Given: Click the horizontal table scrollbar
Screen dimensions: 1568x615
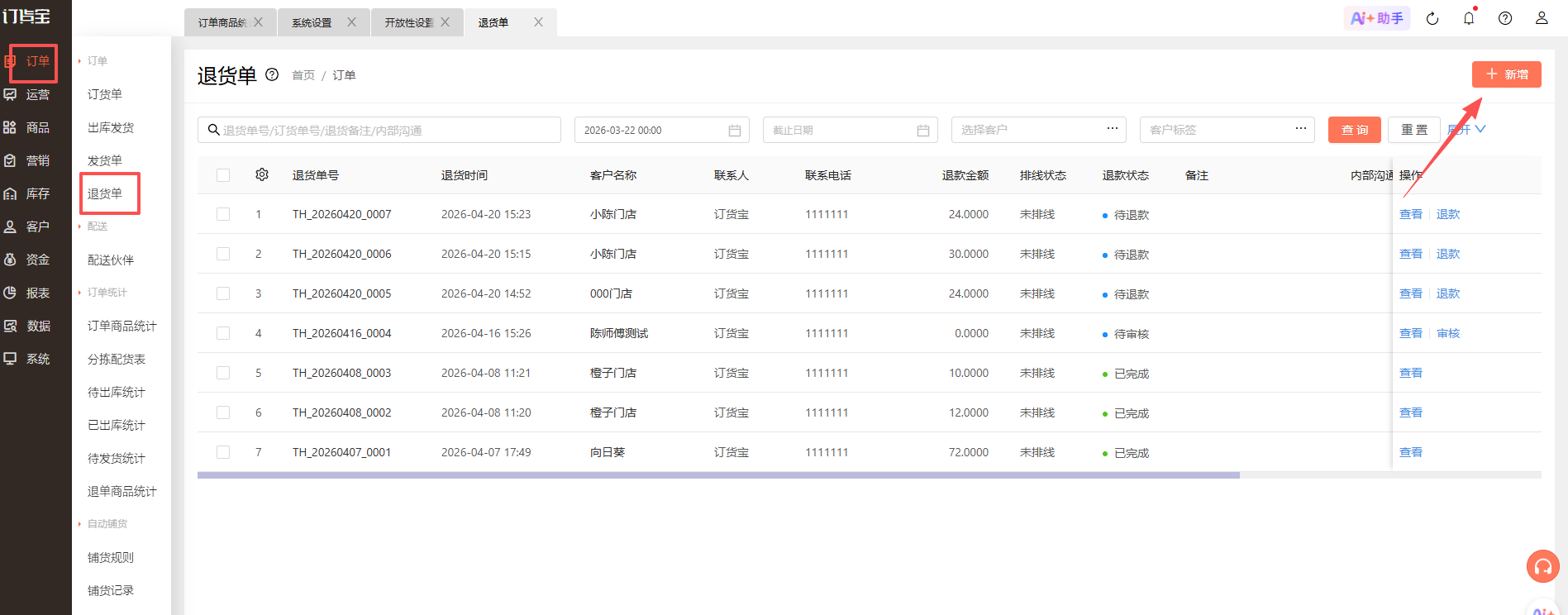Looking at the screenshot, I should (x=718, y=475).
